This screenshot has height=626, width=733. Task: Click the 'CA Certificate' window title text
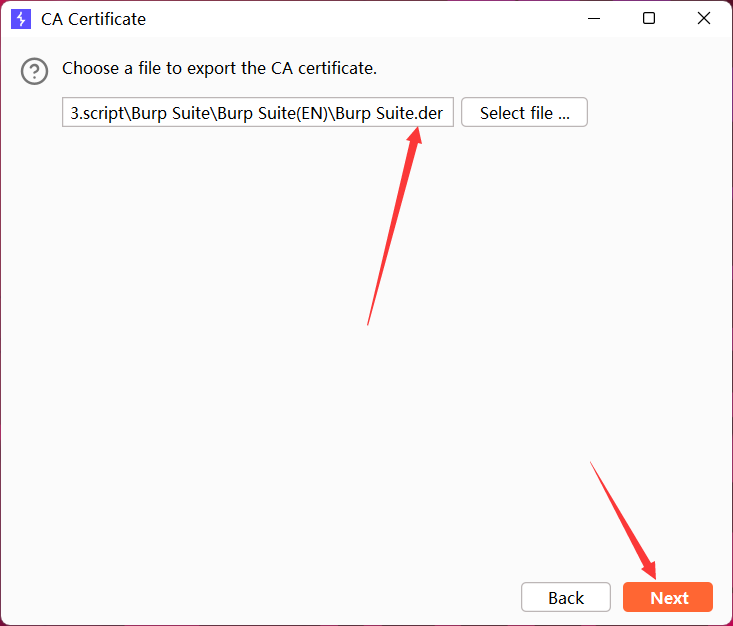click(93, 19)
